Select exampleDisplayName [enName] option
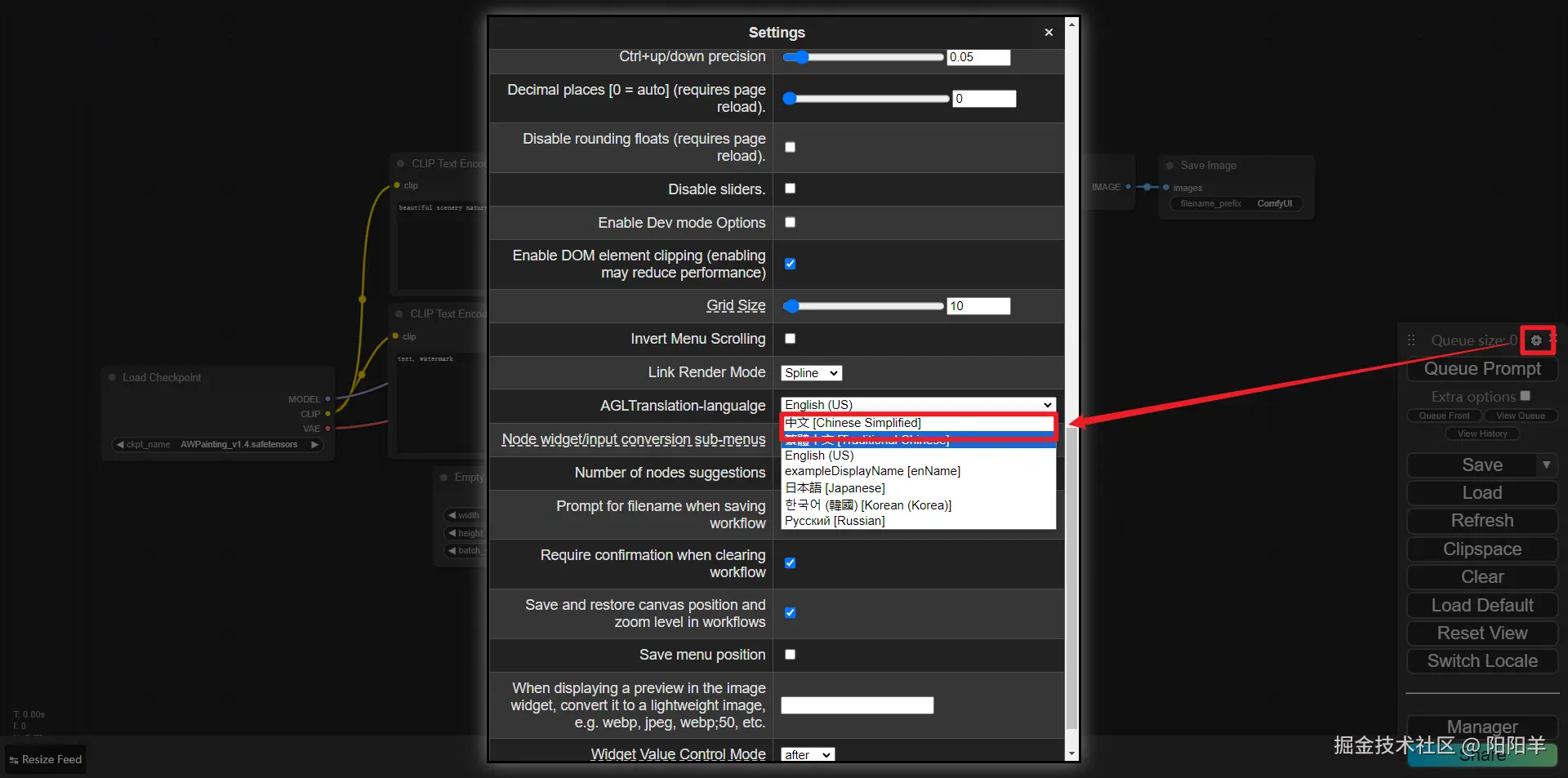1568x778 pixels. 918,471
